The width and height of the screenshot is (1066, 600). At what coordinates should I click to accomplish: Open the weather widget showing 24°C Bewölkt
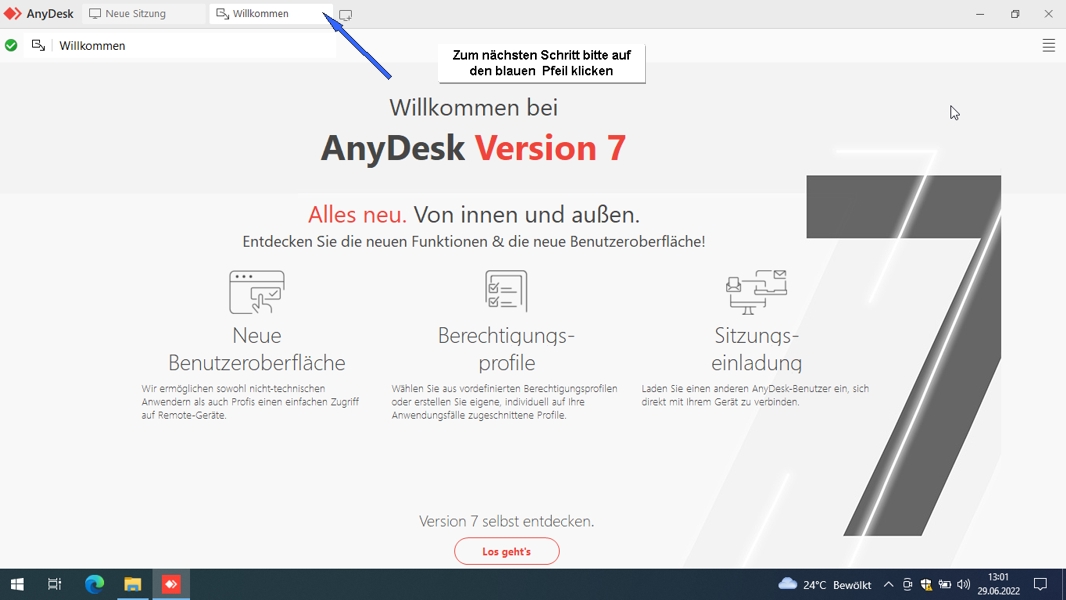(x=824, y=585)
